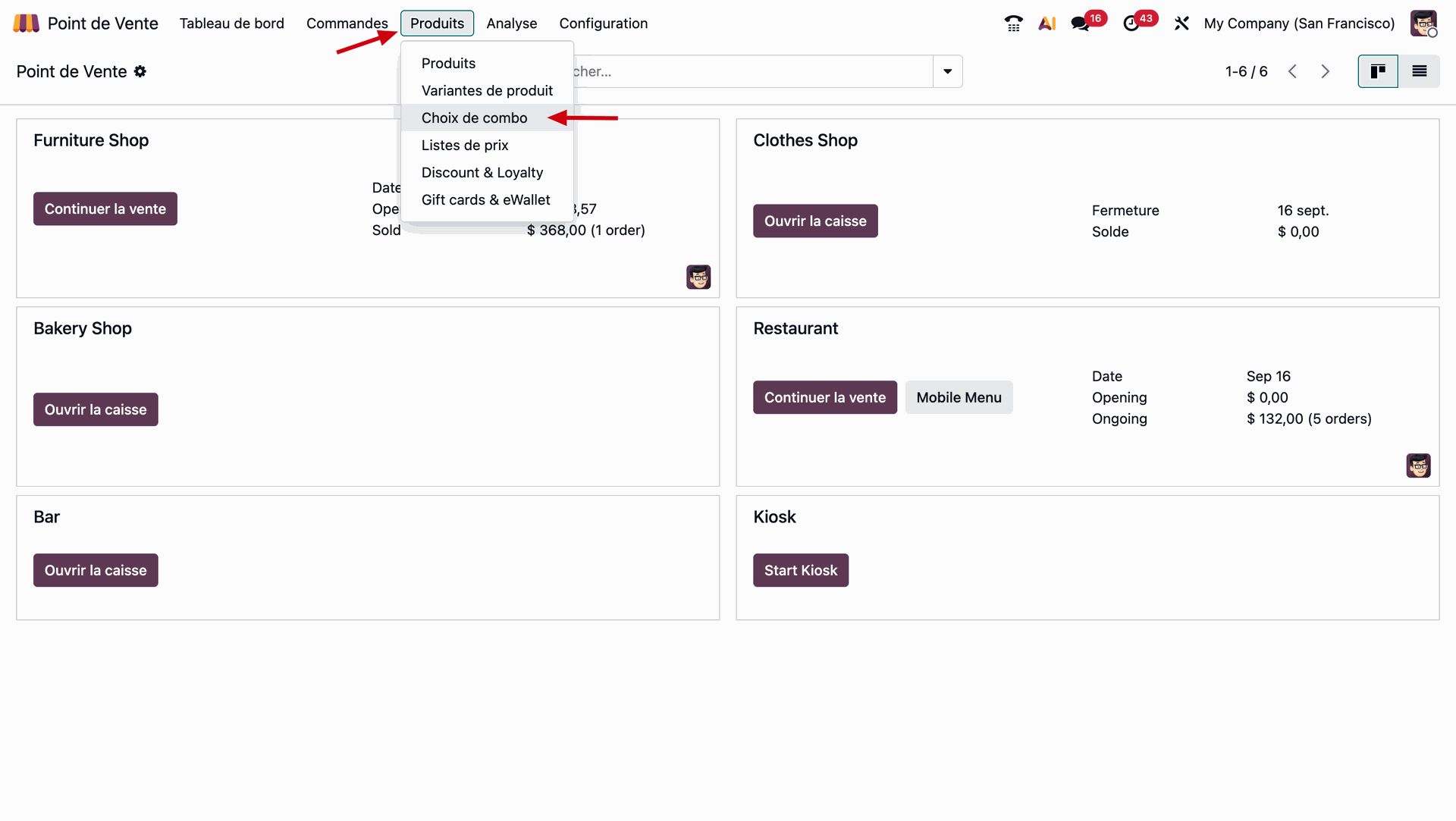The image size is (1456, 821).
Task: Click the AI assistant icon
Action: tap(1047, 24)
